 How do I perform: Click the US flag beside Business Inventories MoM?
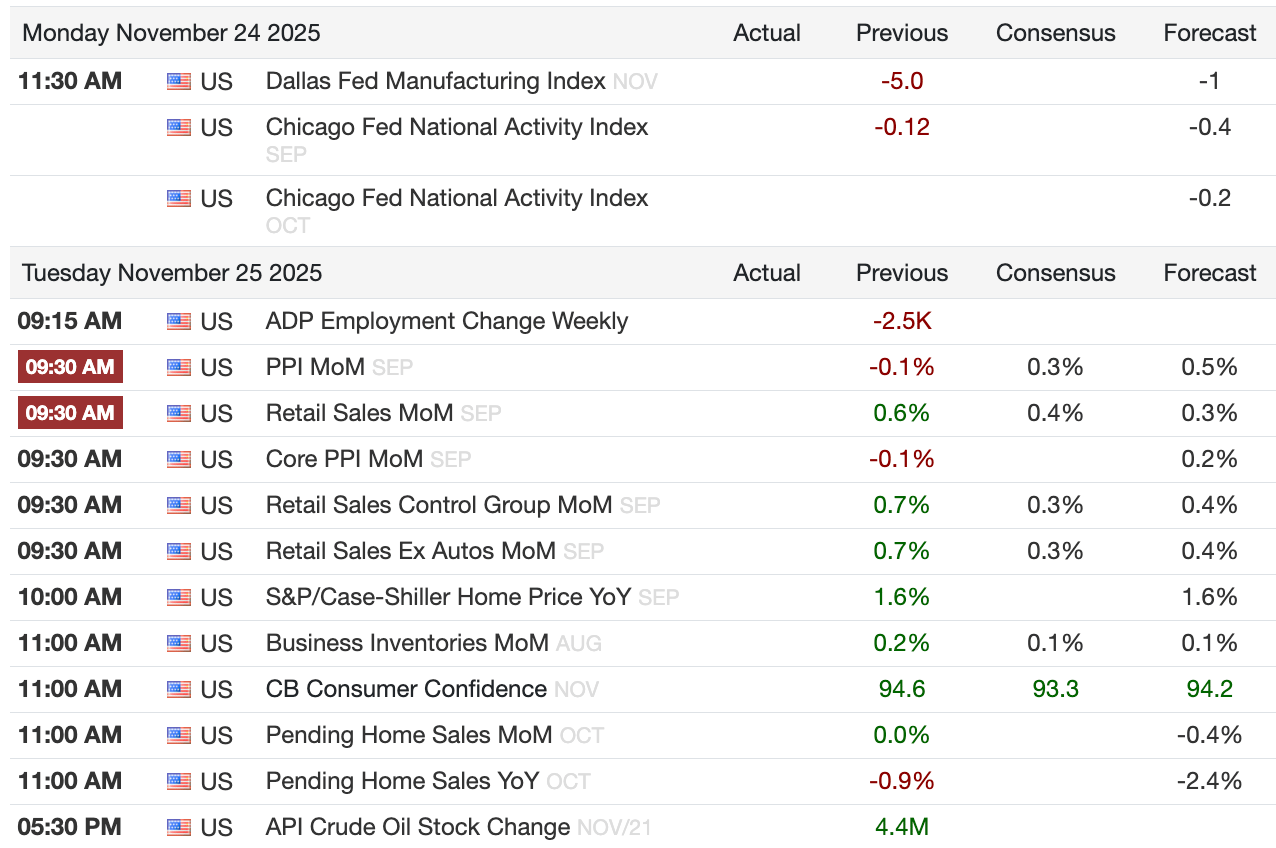coord(179,643)
